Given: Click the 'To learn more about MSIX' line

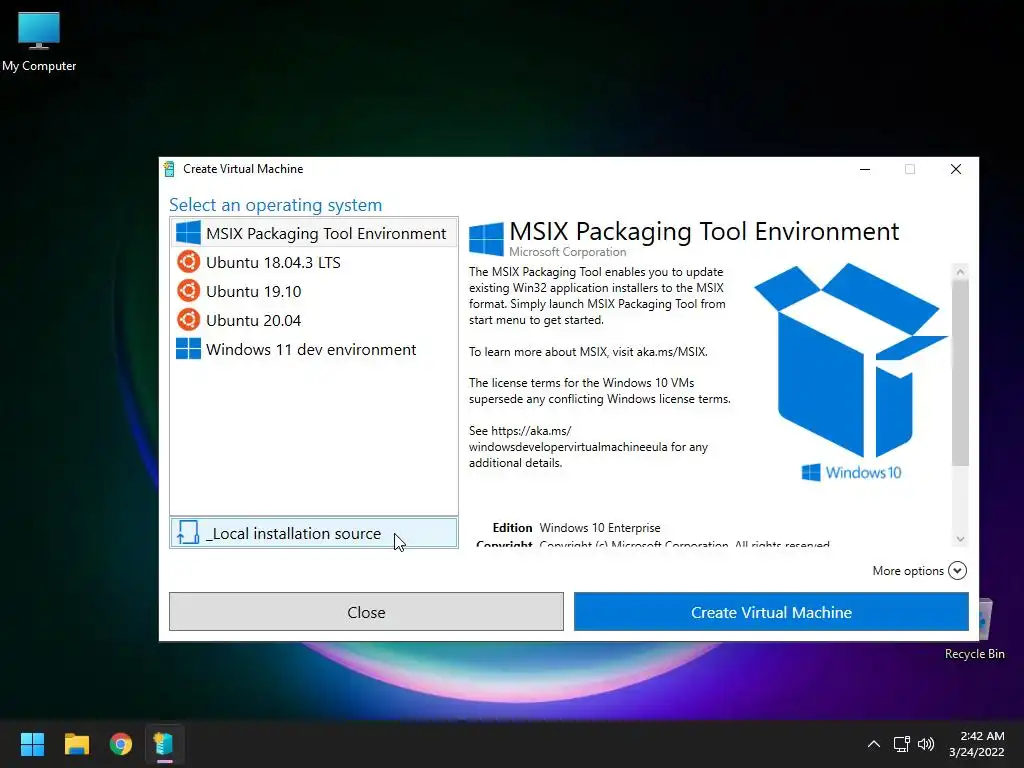Looking at the screenshot, I should pyautogui.click(x=588, y=352).
